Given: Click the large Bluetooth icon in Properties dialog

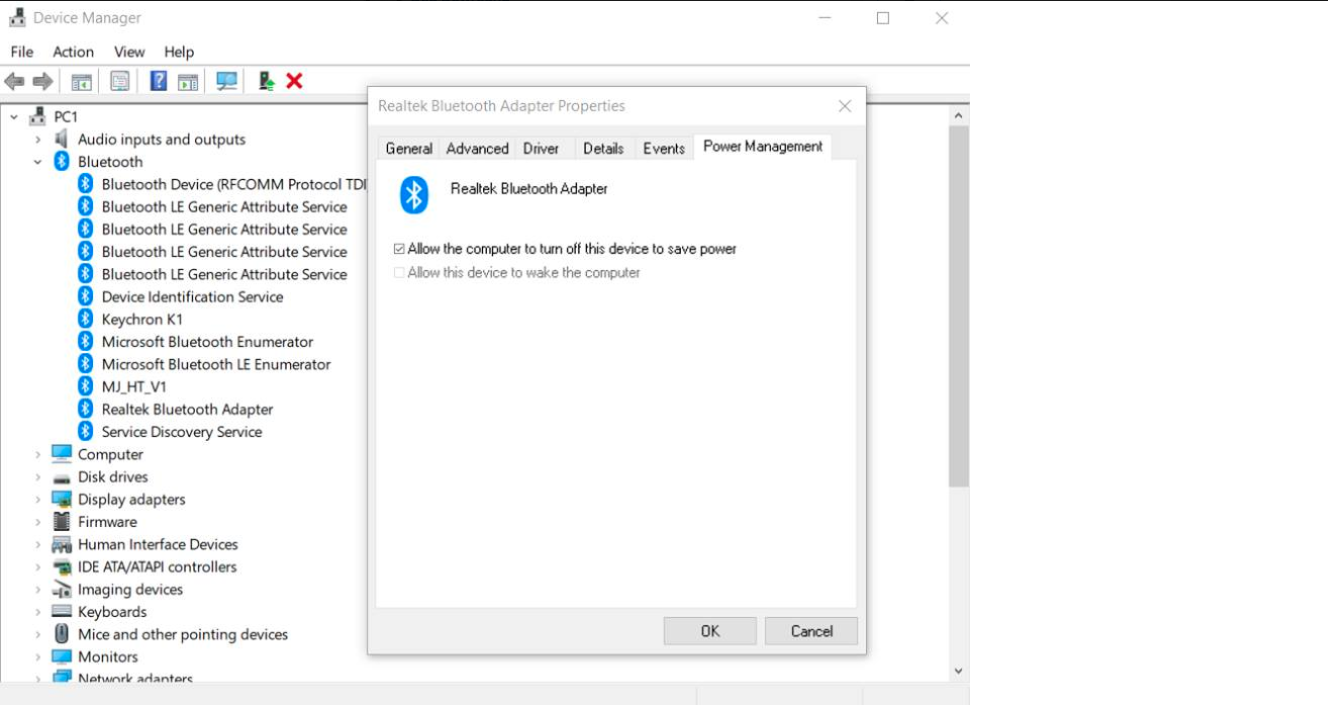Looking at the screenshot, I should [414, 195].
